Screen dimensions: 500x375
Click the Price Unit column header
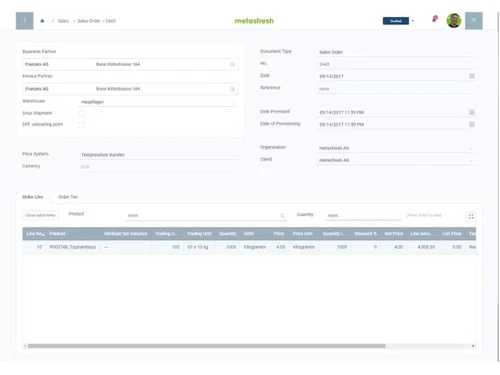(303, 234)
